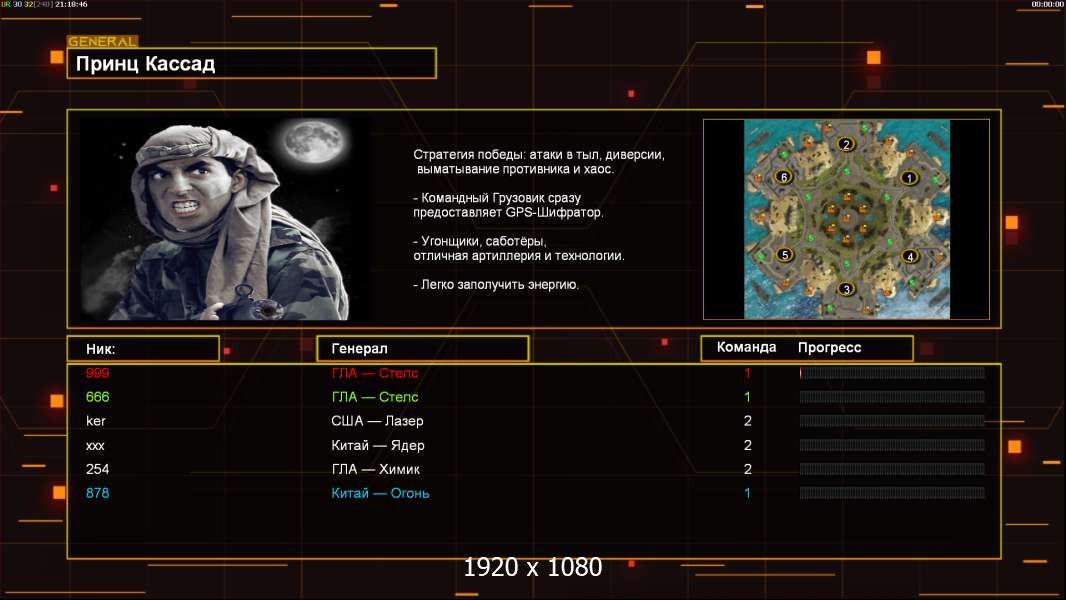This screenshot has width=1066, height=600.
Task: Click start position 3 marker on the map
Action: (846, 290)
